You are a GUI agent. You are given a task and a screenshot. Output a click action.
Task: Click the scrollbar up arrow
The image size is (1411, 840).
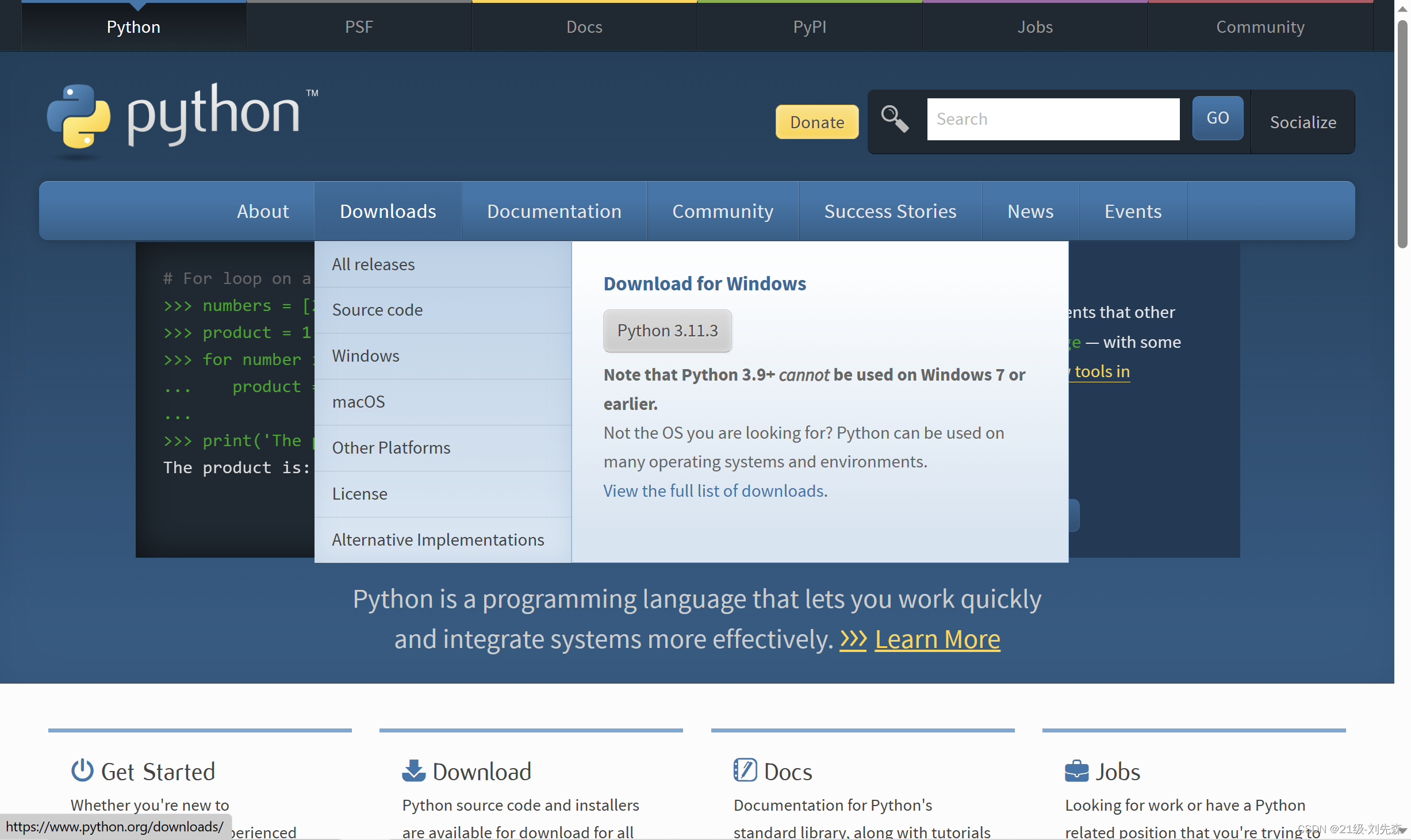point(1402,9)
